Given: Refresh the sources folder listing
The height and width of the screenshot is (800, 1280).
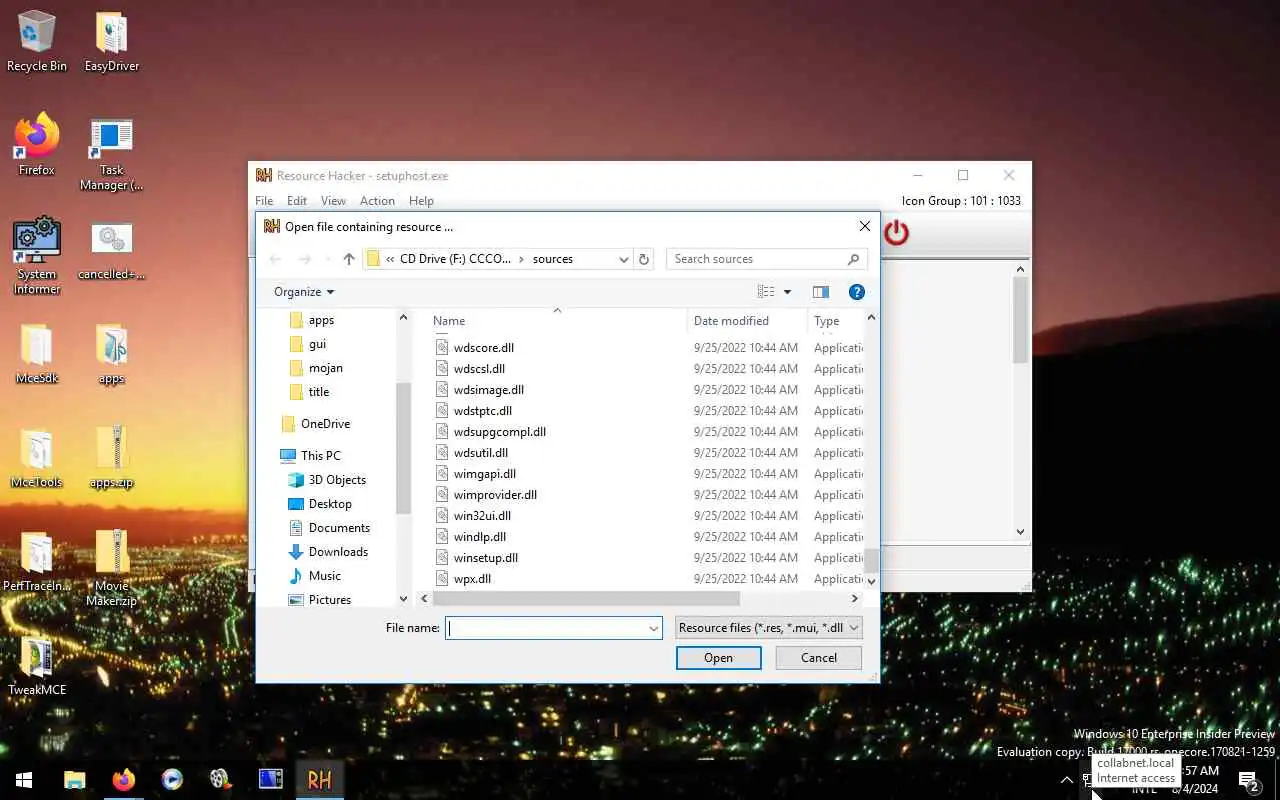Looking at the screenshot, I should [x=644, y=259].
